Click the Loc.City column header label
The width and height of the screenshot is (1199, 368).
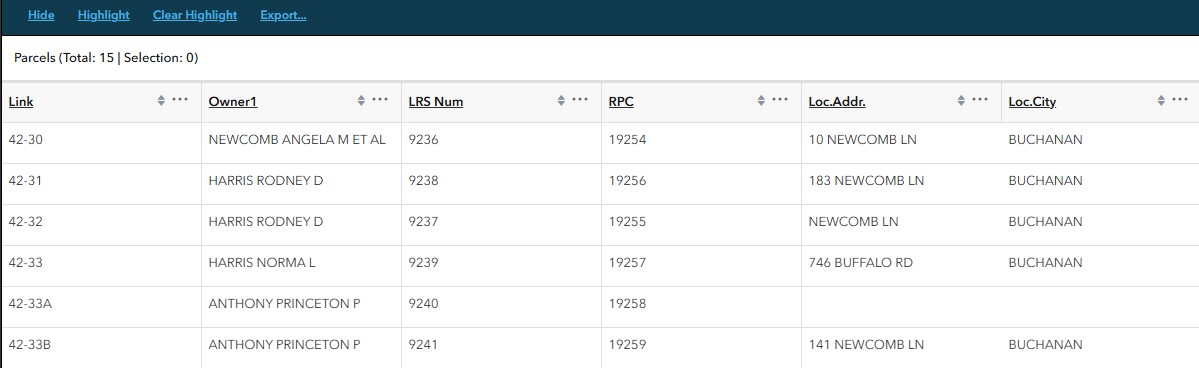(1032, 102)
